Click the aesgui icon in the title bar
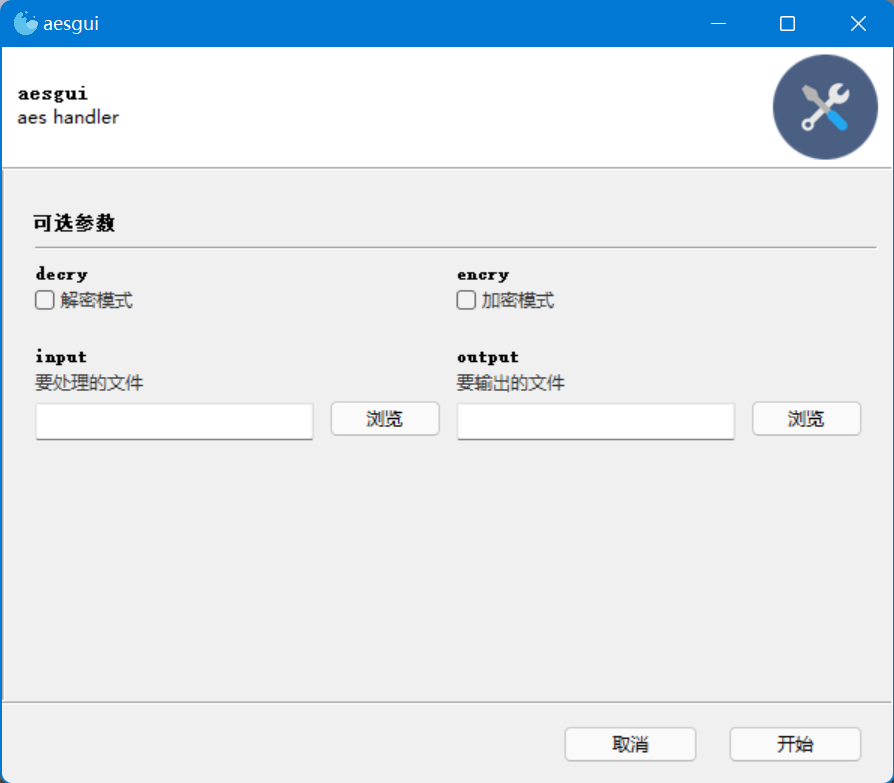 24,22
